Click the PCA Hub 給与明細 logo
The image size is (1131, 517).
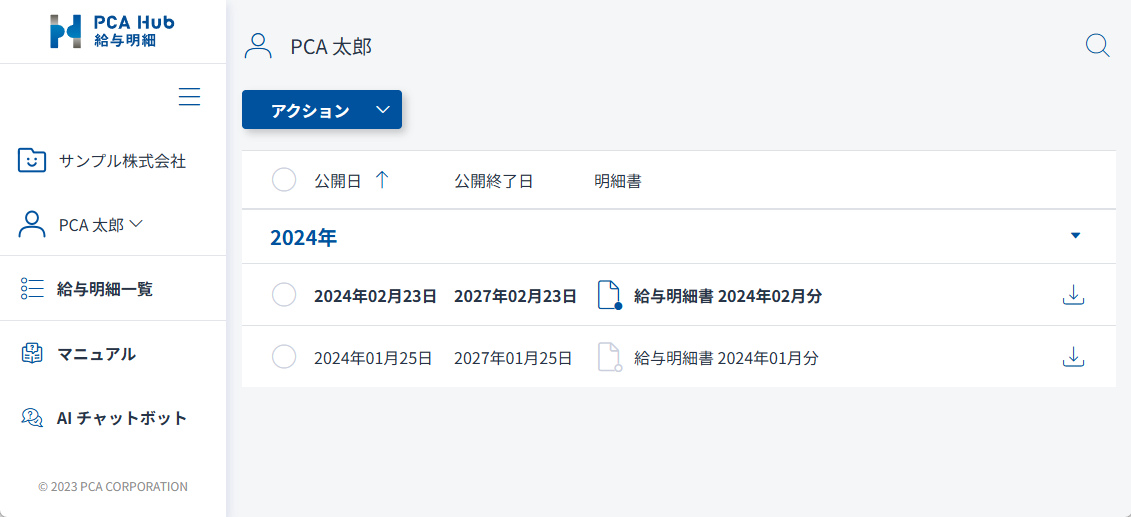113,31
